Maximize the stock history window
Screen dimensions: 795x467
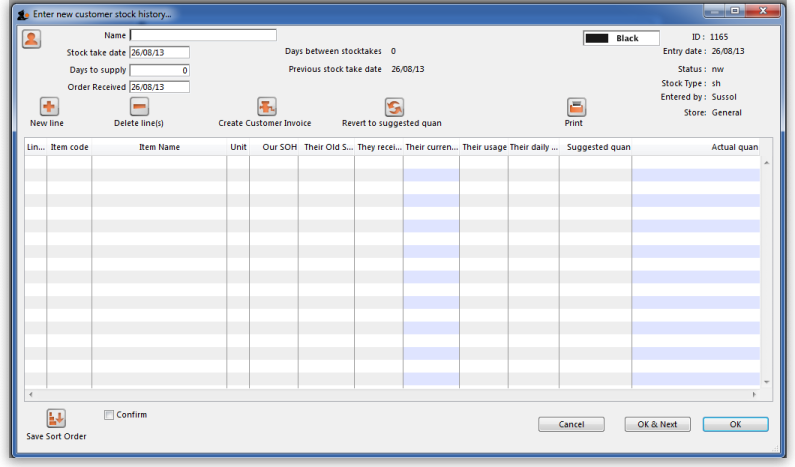(734, 11)
